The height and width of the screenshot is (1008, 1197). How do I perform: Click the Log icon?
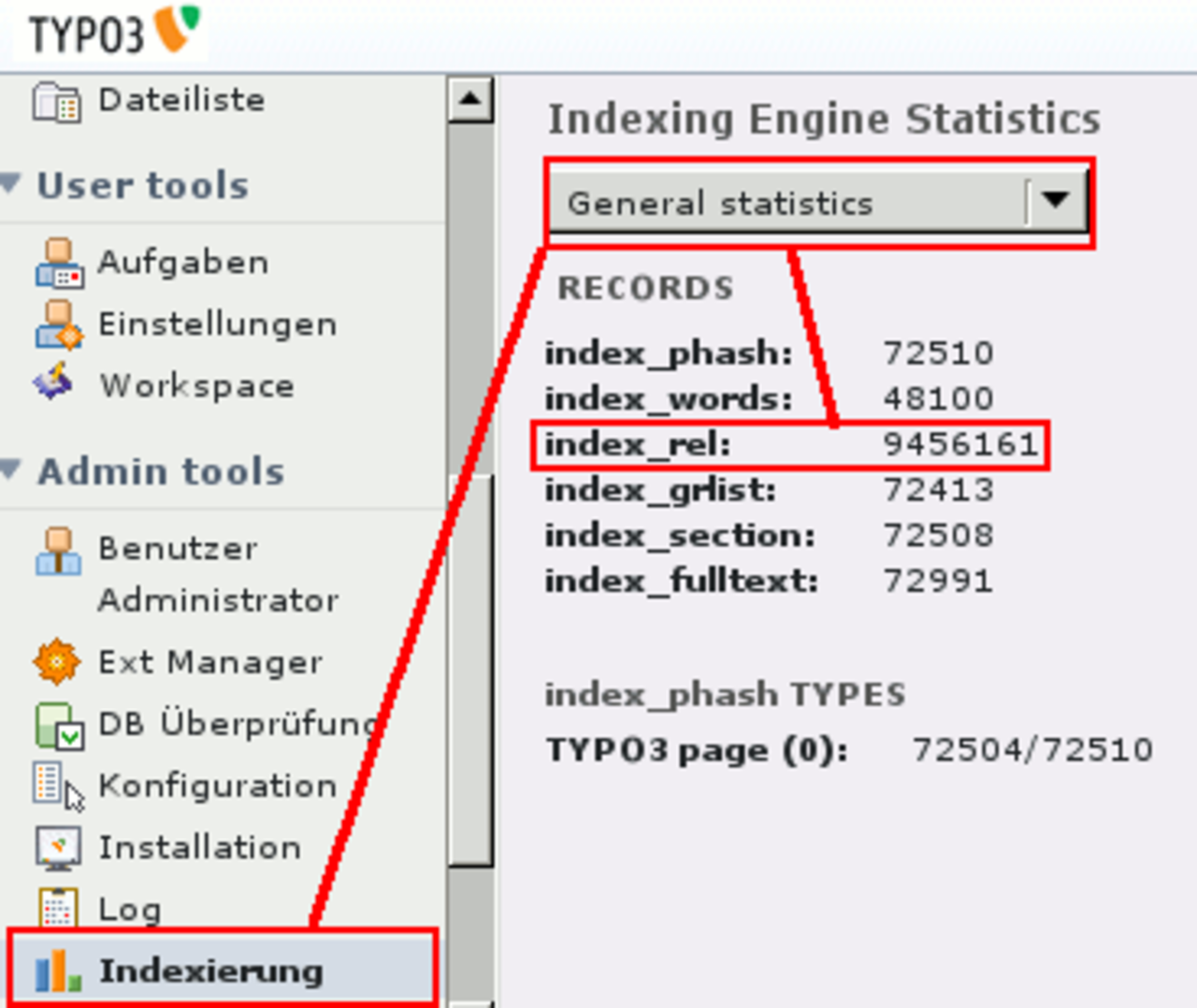pyautogui.click(x=57, y=908)
